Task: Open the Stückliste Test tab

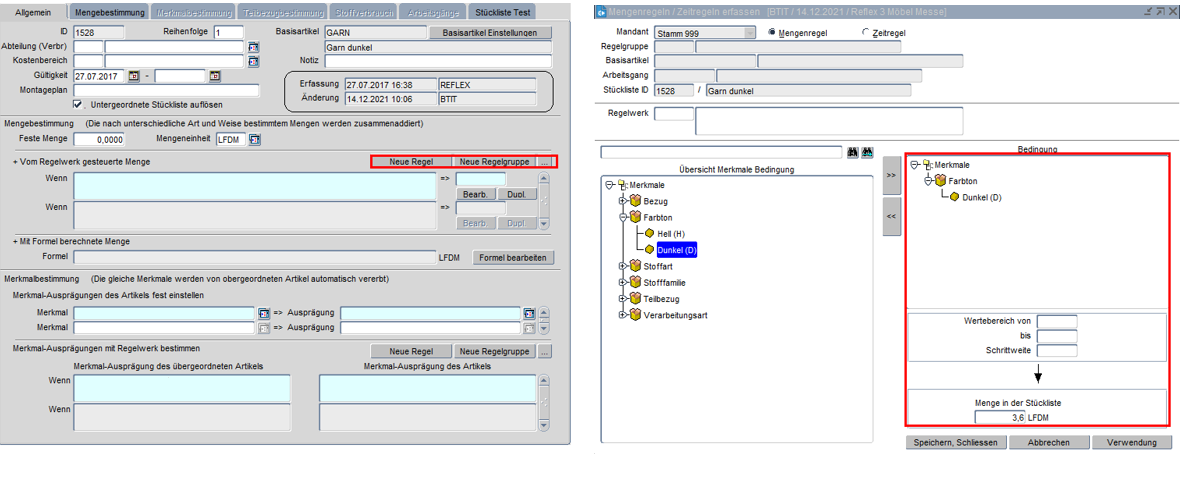Action: click(x=505, y=12)
